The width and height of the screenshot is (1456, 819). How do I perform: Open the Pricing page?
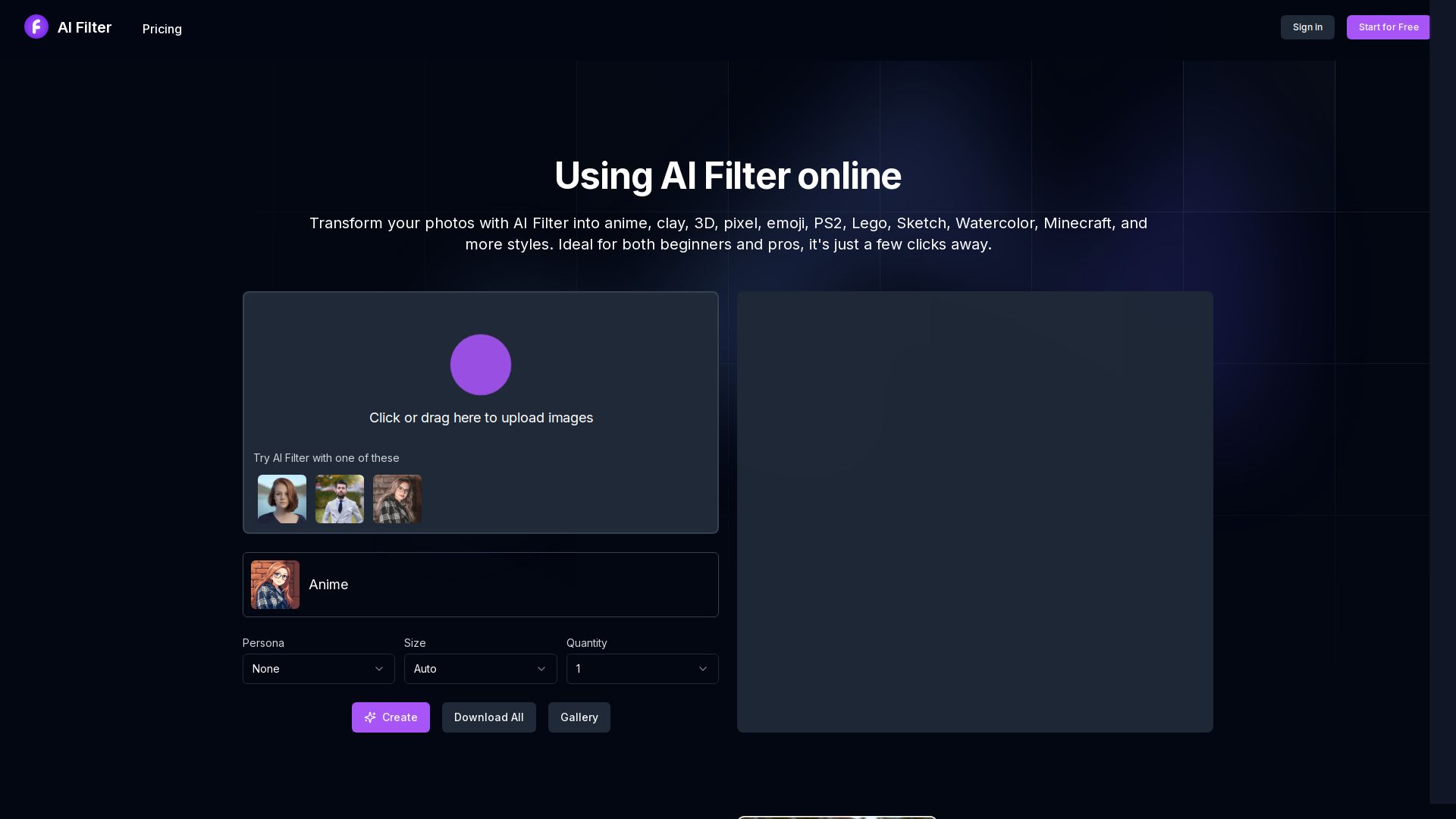[x=162, y=29]
